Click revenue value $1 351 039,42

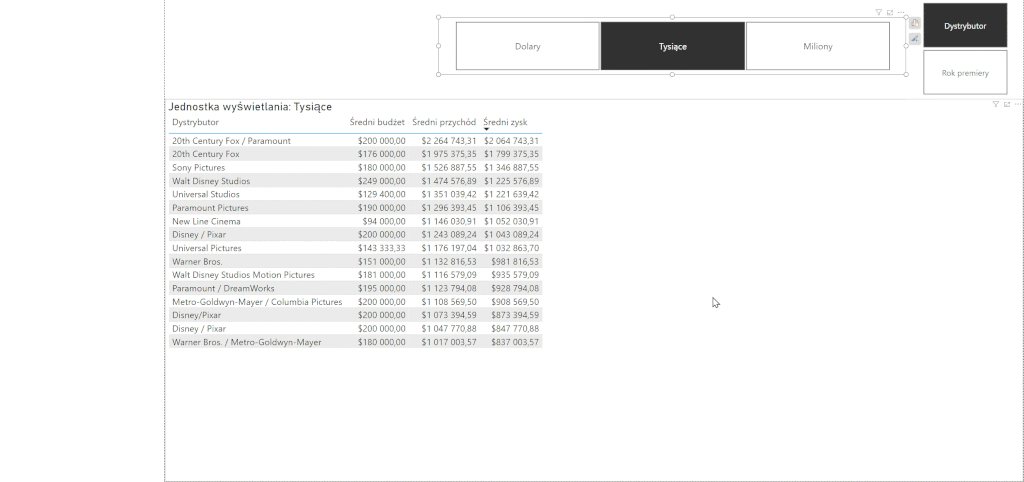pyautogui.click(x=449, y=195)
